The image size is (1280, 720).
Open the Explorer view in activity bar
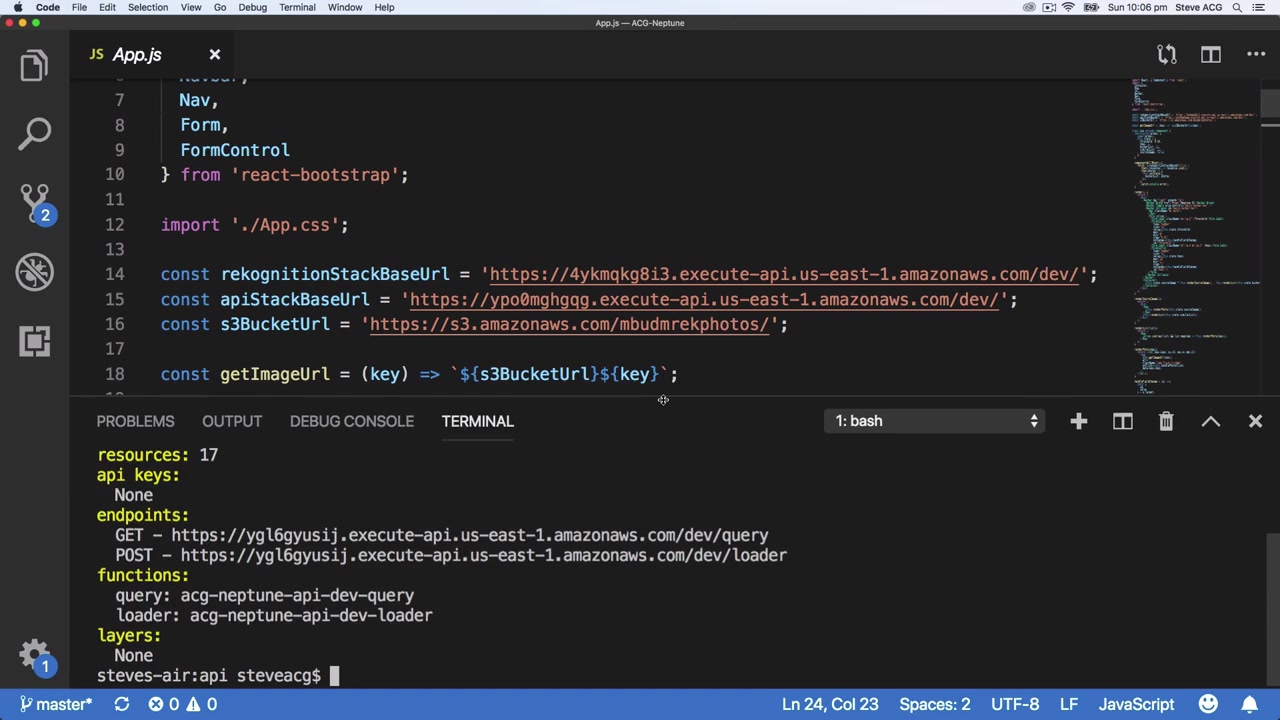click(x=34, y=66)
